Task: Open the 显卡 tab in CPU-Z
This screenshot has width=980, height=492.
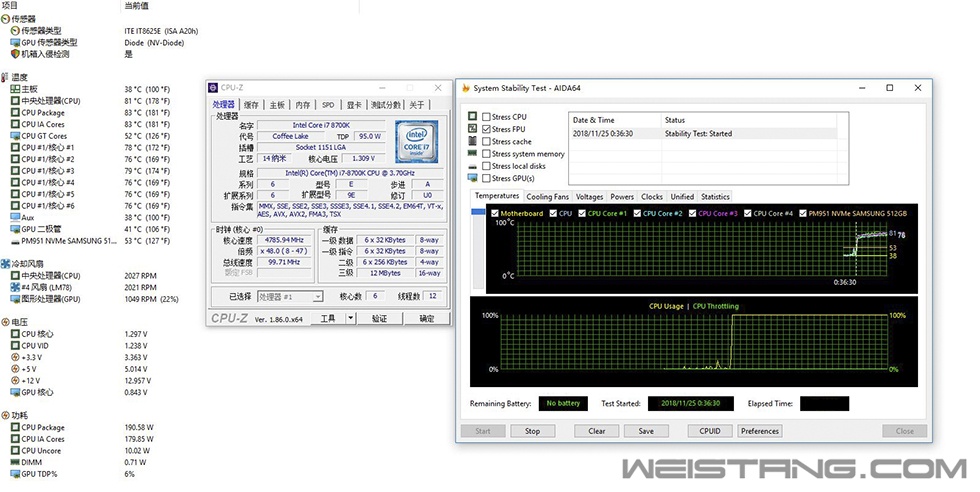Action: [x=354, y=105]
